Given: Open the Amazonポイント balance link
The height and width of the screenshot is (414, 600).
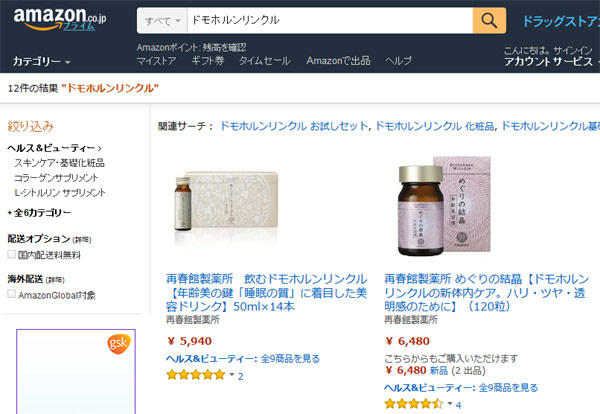Looking at the screenshot, I should point(191,47).
